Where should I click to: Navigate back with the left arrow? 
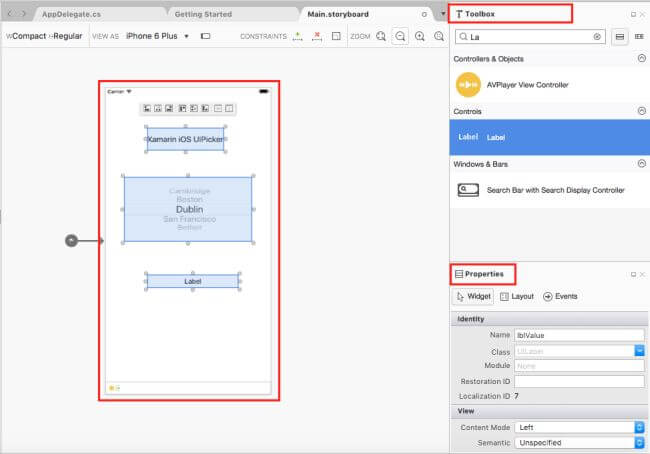tap(10, 14)
